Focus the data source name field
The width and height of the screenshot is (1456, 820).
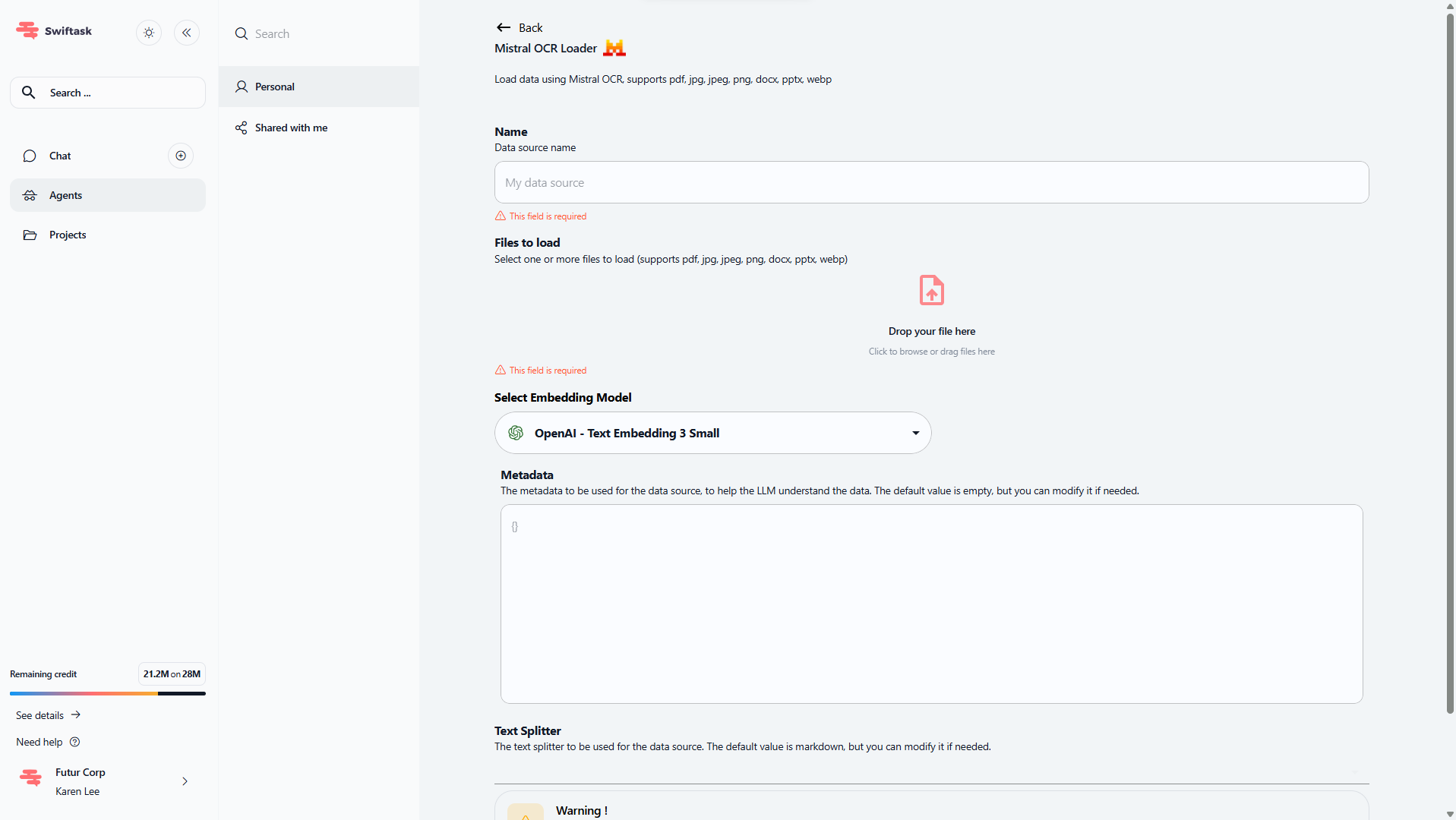[x=931, y=182]
